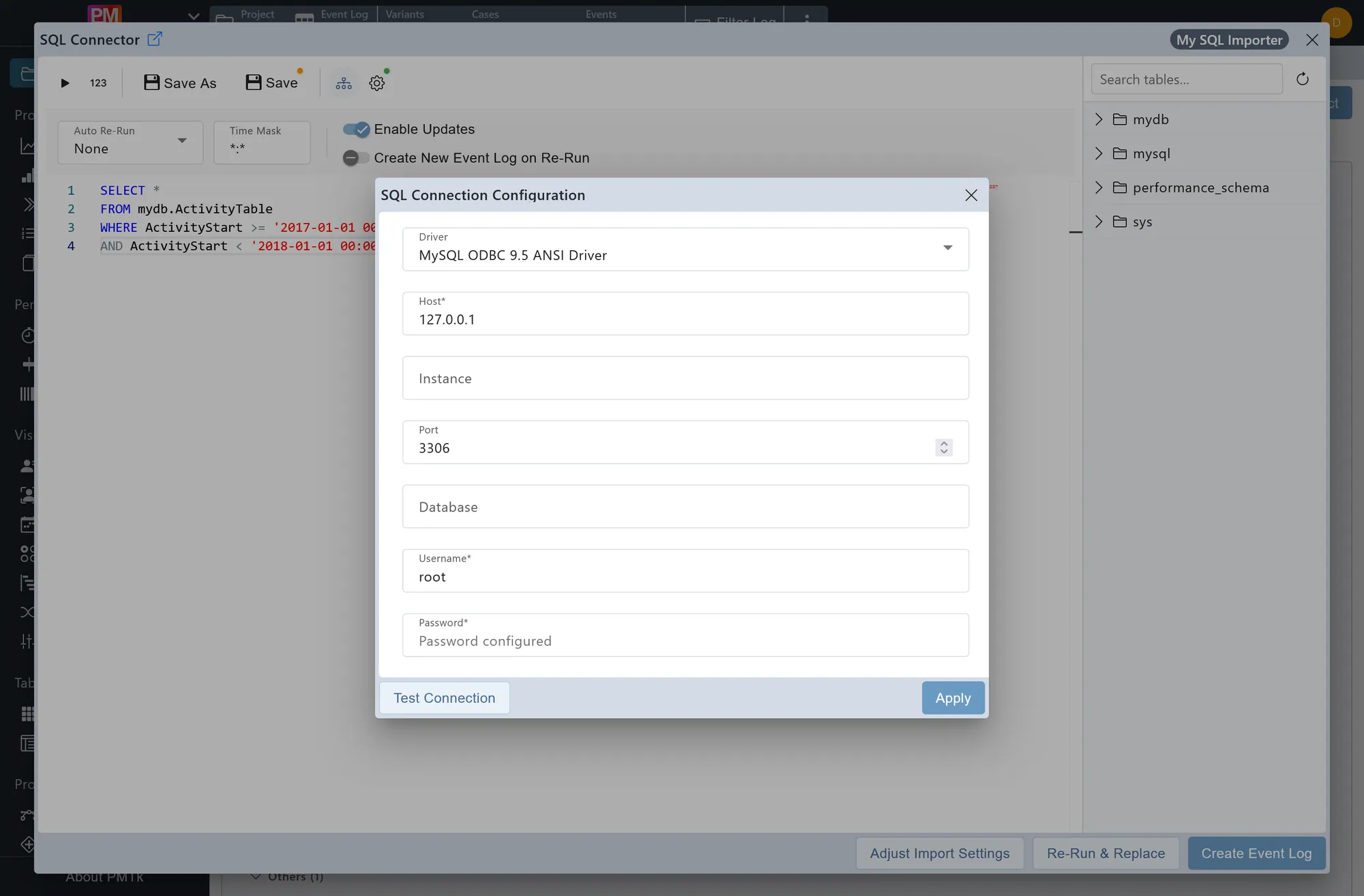Open Auto Re-Run dropdown
This screenshot has height=896, width=1364.
[x=130, y=142]
